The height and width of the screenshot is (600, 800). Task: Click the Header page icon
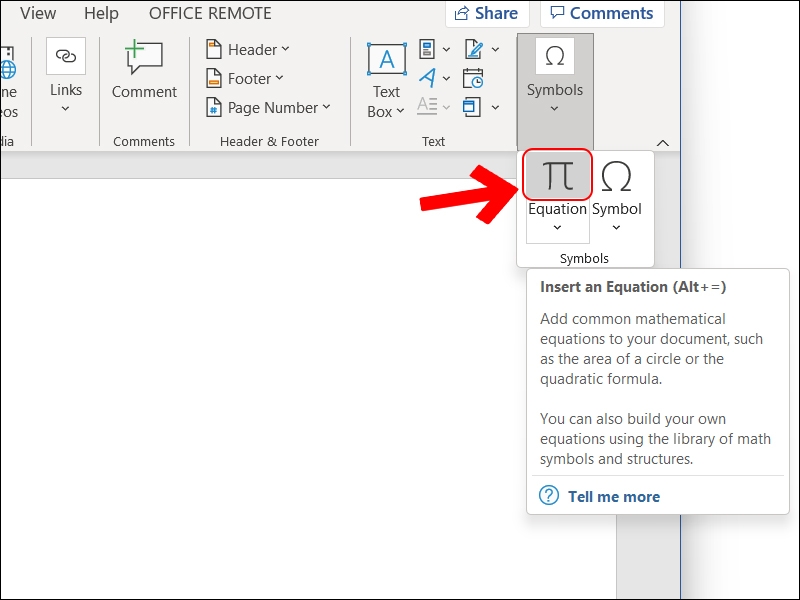(214, 49)
